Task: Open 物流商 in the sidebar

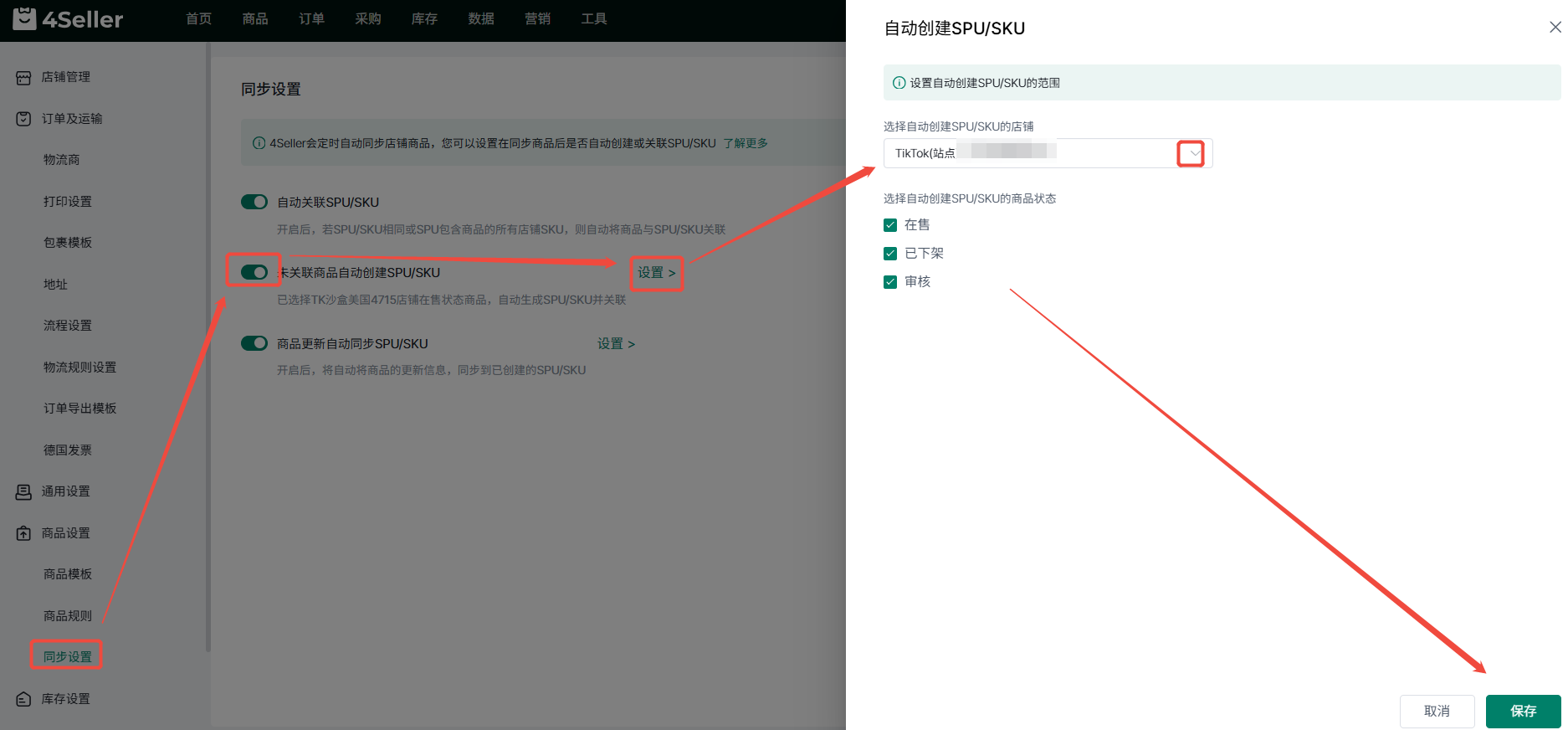Action: point(62,160)
